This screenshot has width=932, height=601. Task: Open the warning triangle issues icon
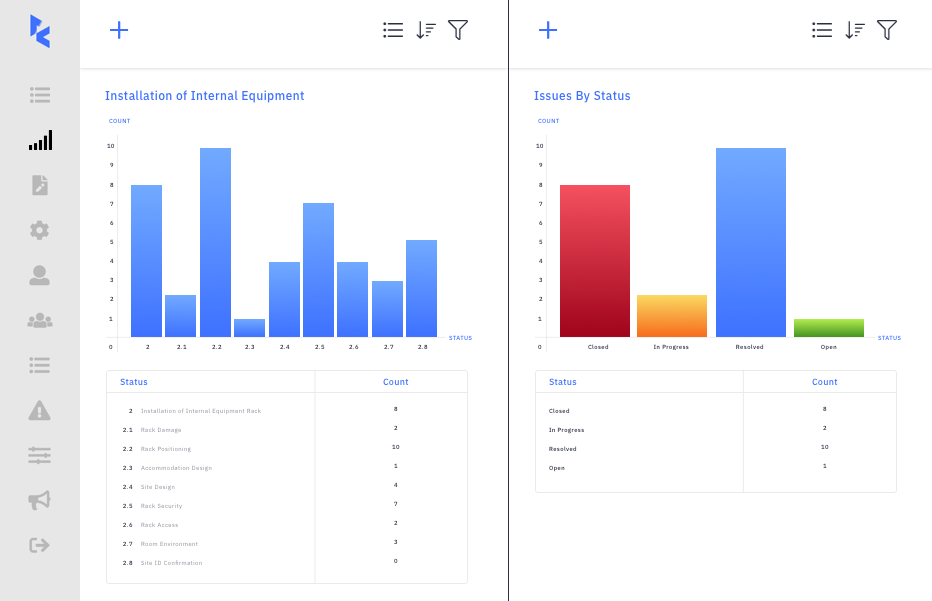(x=40, y=410)
